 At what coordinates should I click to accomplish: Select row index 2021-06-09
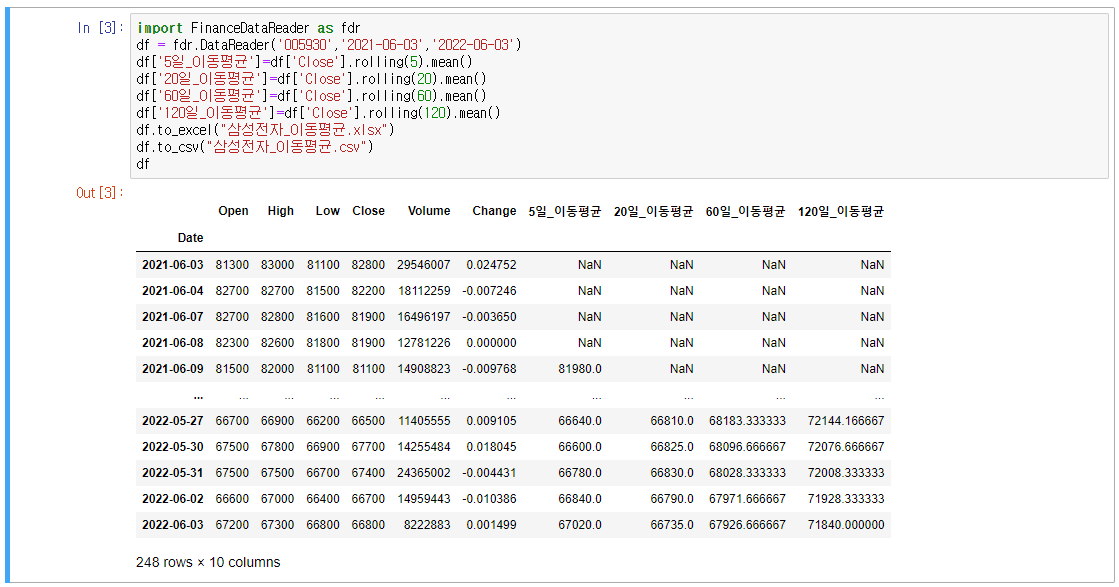click(173, 369)
